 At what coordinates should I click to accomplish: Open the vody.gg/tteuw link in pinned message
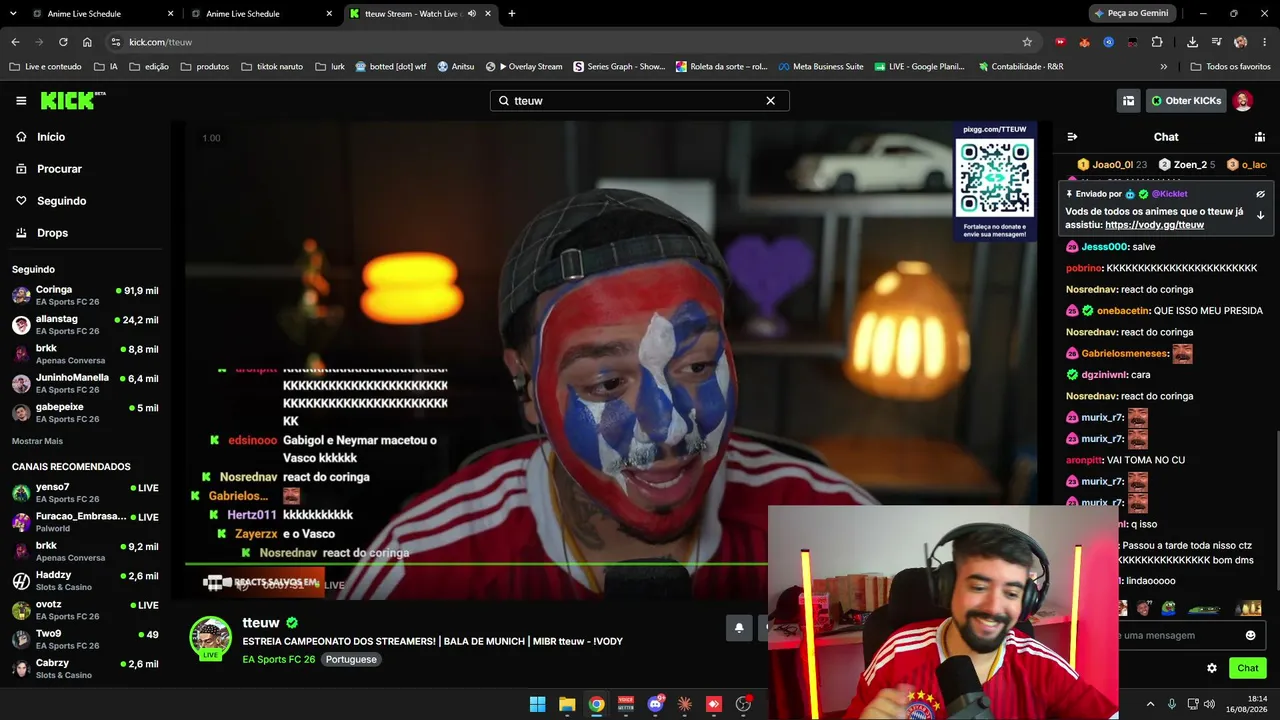point(1154,225)
